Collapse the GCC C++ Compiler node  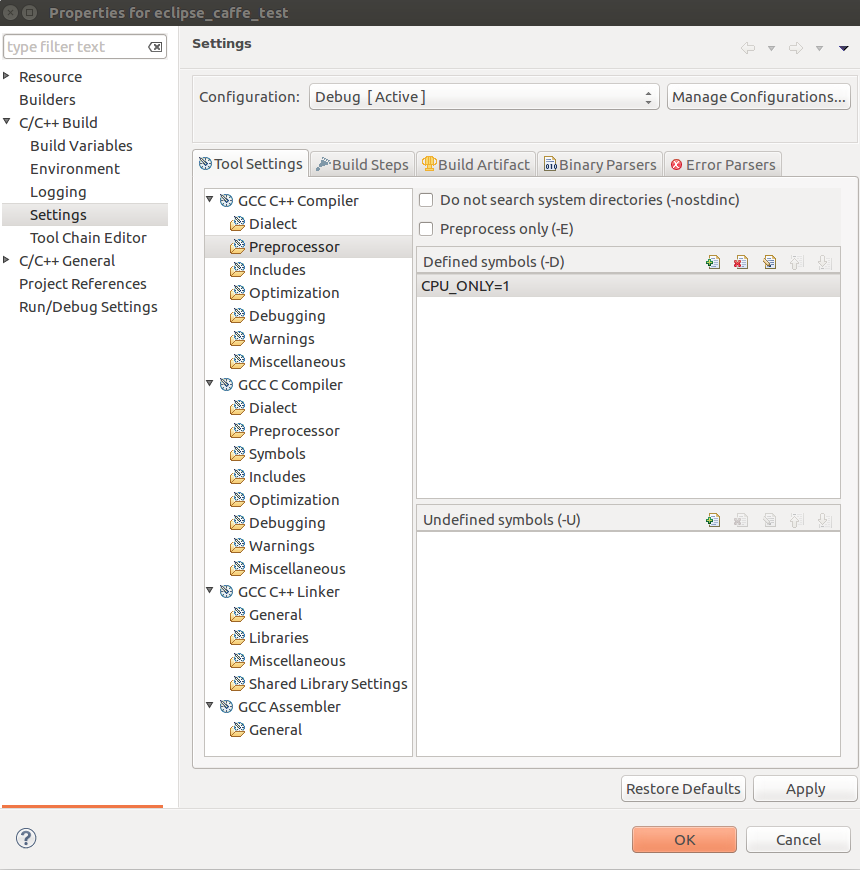tap(210, 199)
